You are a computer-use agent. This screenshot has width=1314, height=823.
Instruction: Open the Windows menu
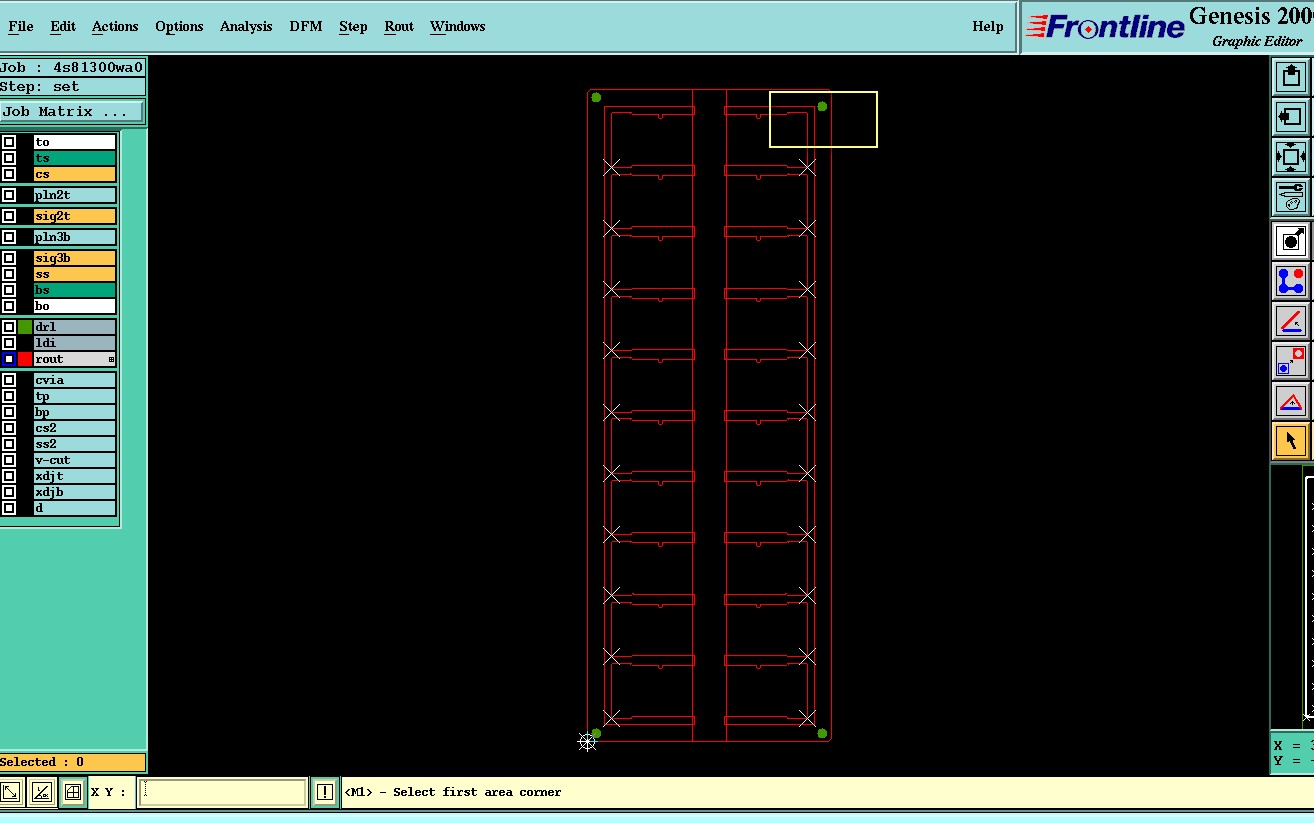(x=458, y=26)
